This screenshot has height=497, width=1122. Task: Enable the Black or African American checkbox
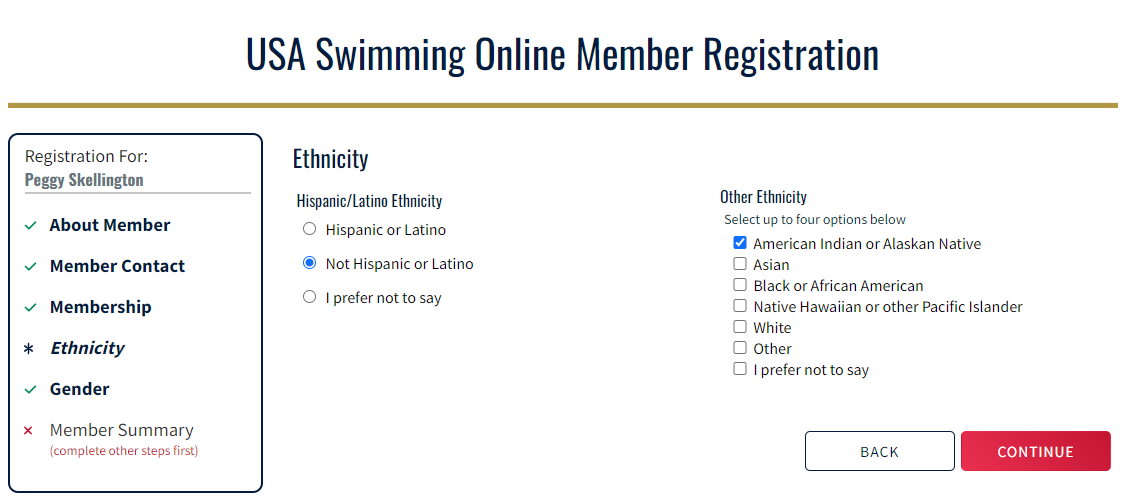[x=740, y=285]
